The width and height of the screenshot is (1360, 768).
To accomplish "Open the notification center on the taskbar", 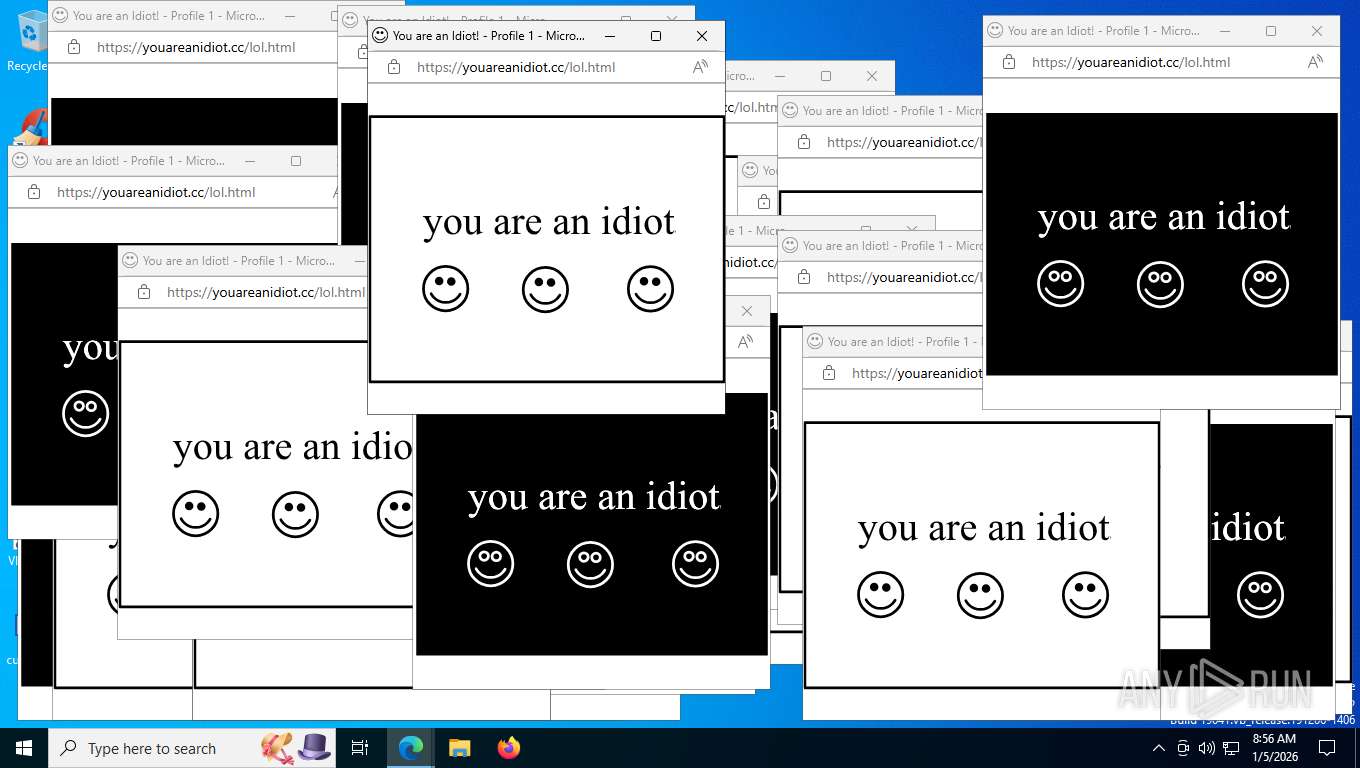I will (x=1327, y=748).
